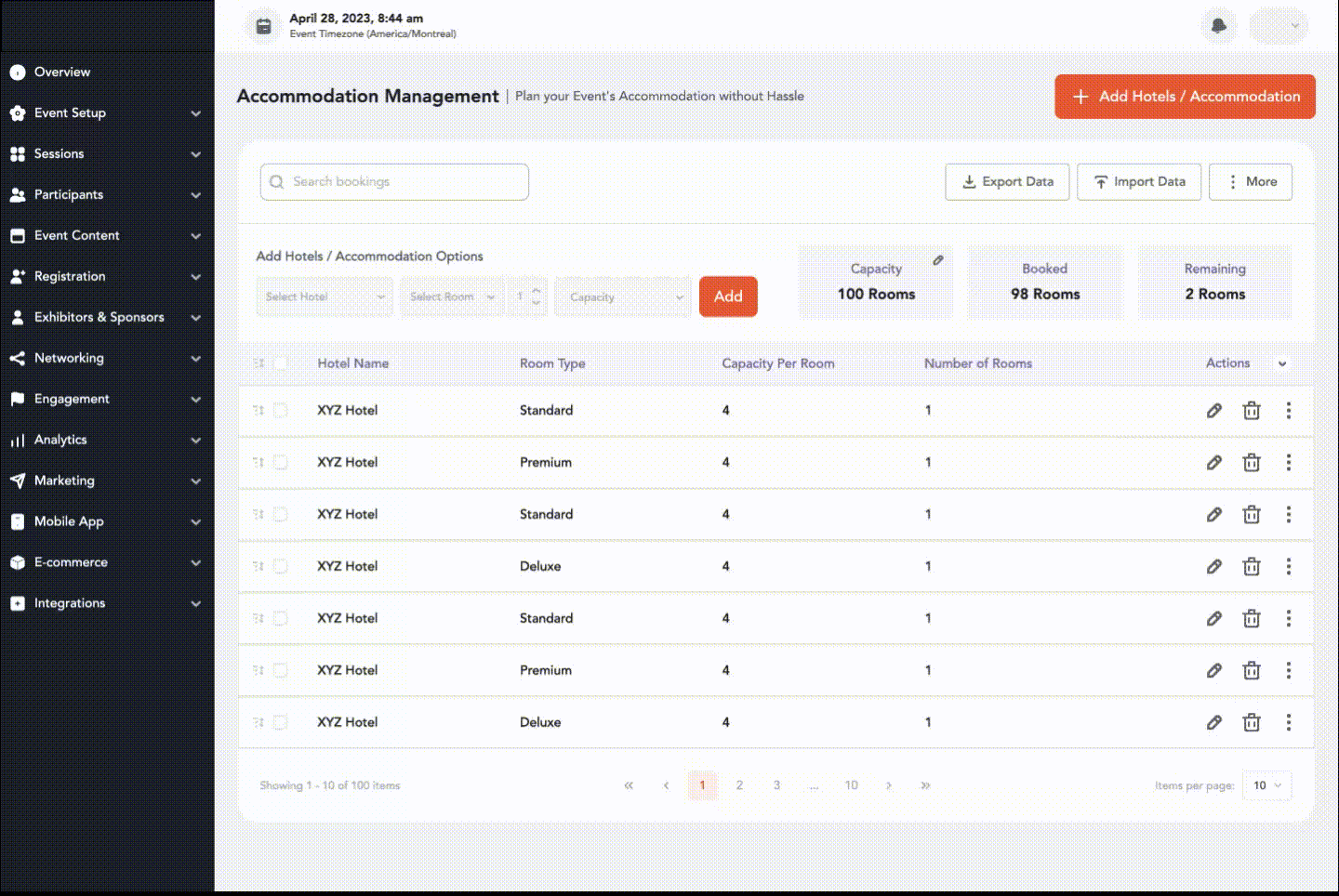Image resolution: width=1339 pixels, height=896 pixels.
Task: Edit the first XYZ Hotel Standard row
Action: [x=1213, y=411]
